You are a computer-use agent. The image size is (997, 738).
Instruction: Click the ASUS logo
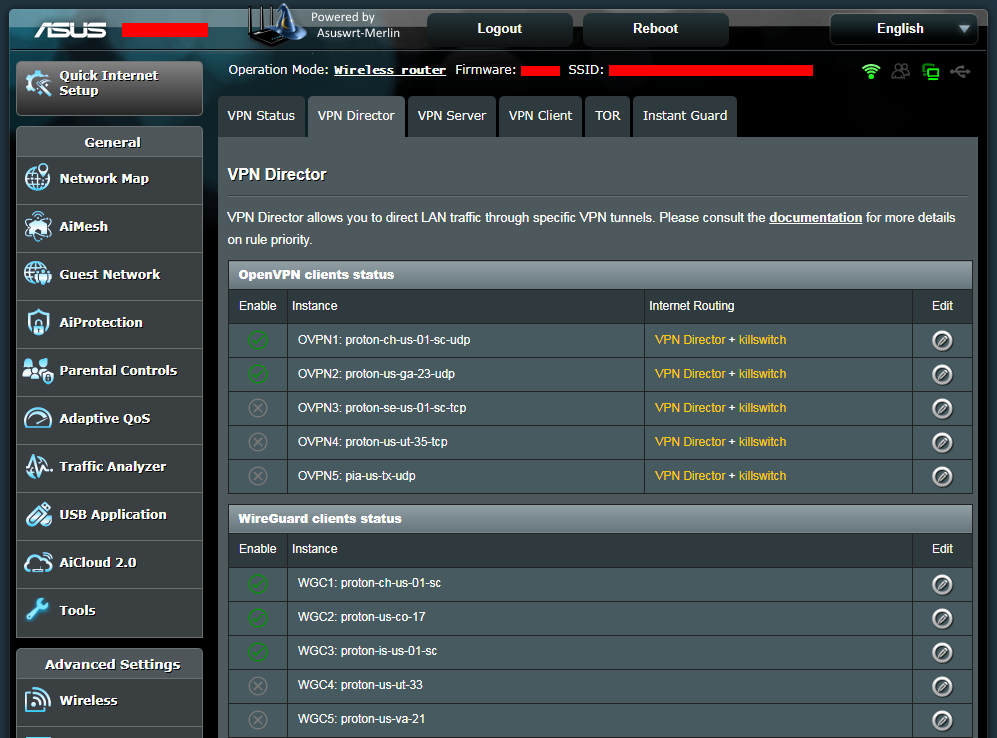pos(71,29)
